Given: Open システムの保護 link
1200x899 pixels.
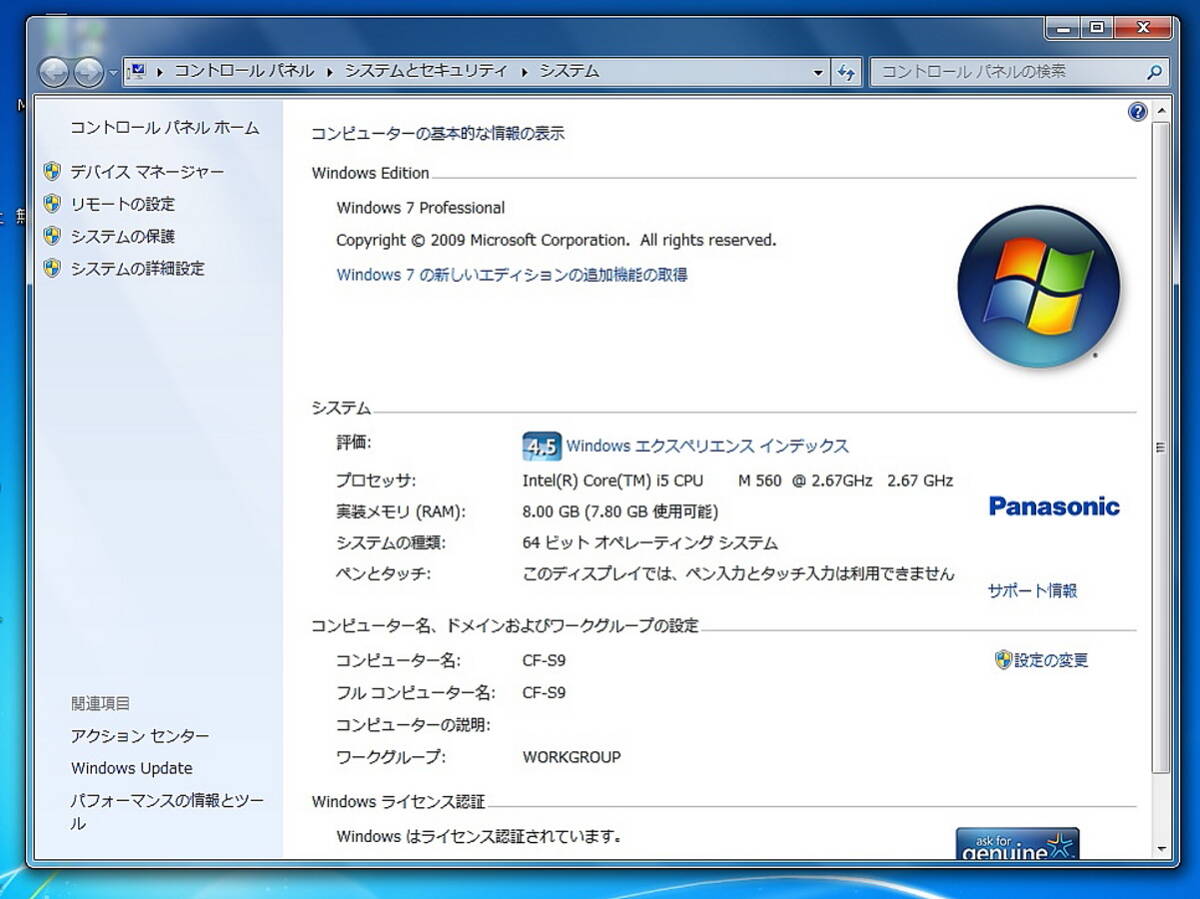Looking at the screenshot, I should (x=122, y=237).
